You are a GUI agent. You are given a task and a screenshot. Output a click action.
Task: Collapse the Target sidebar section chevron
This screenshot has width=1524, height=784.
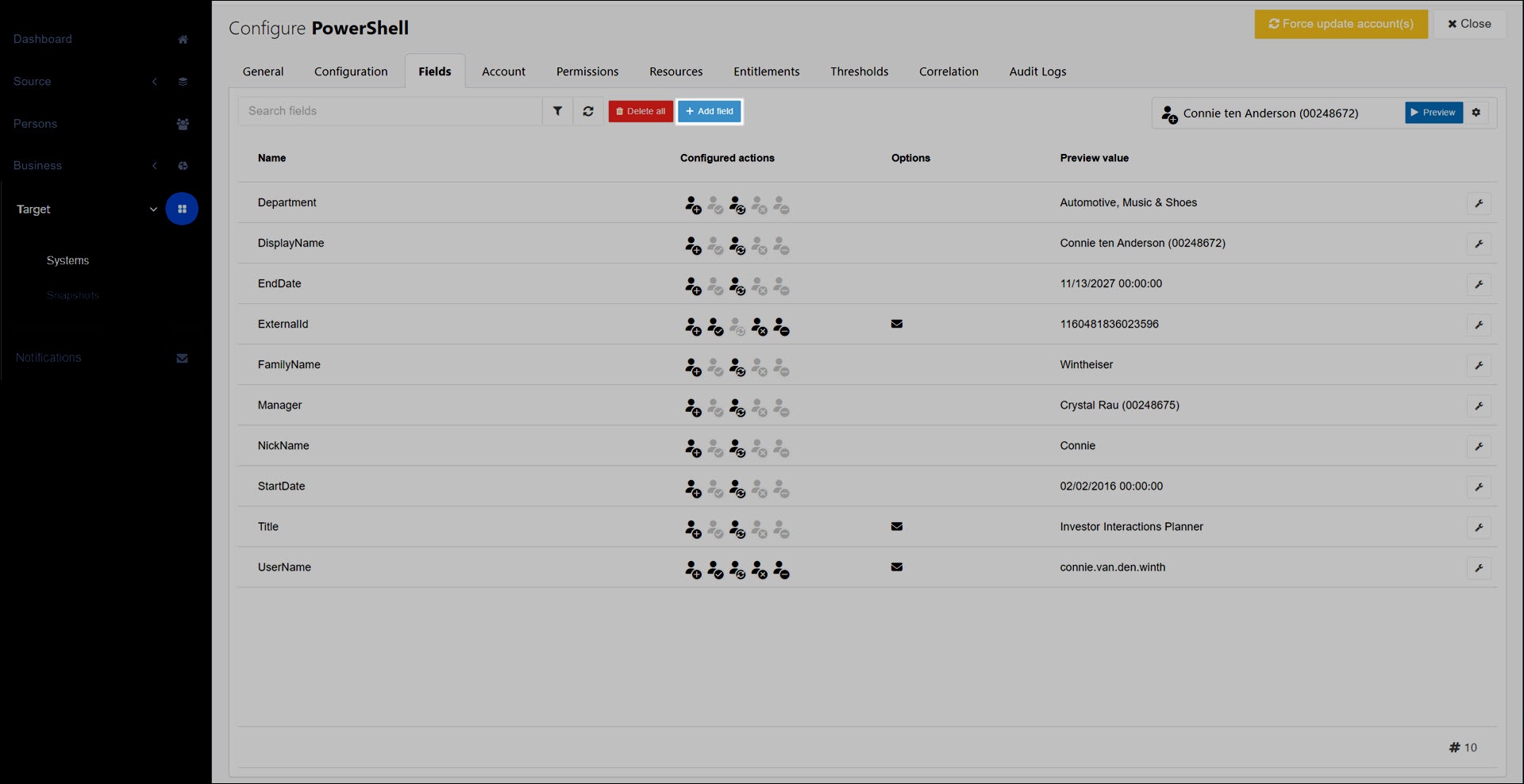click(153, 209)
